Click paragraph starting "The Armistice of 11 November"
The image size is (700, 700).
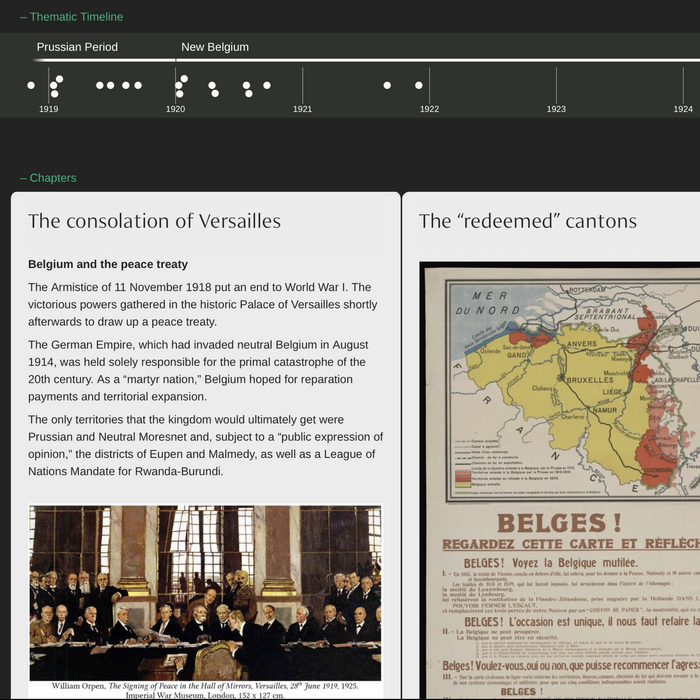click(x=203, y=304)
